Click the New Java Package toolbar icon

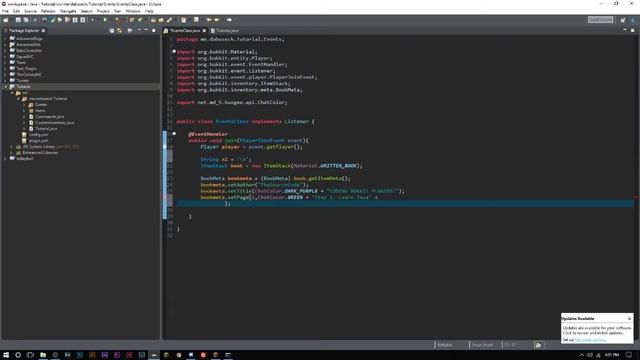(131, 20)
